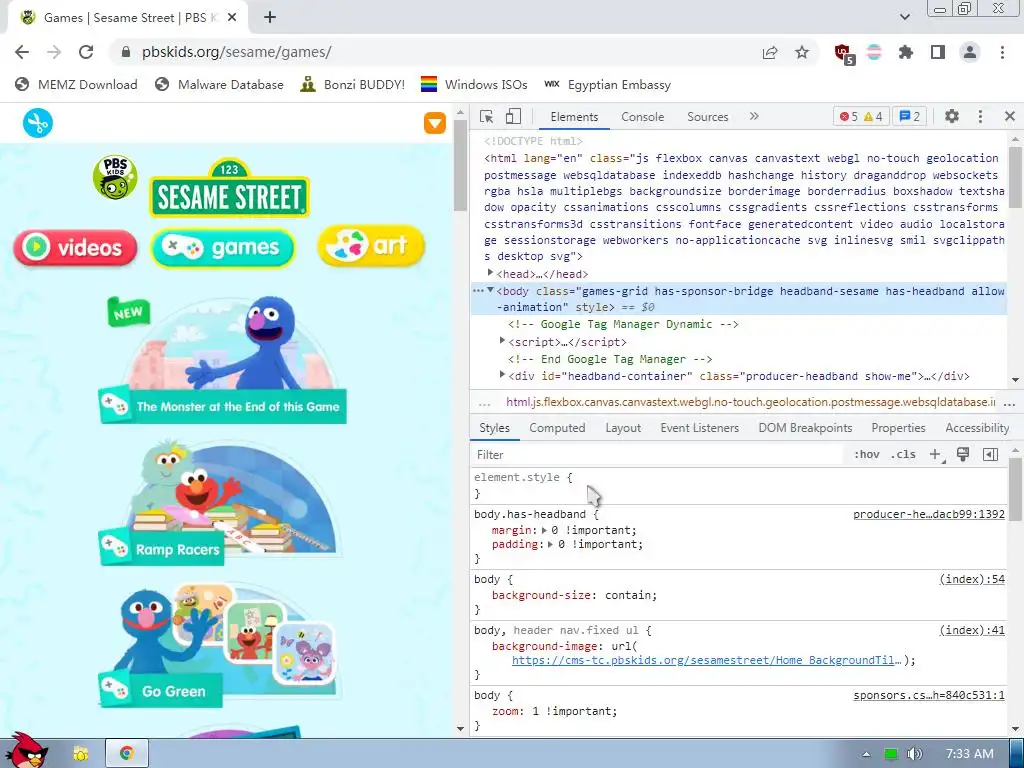The width and height of the screenshot is (1024, 768).
Task: Click the blue scissors icon on page
Action: 38,123
